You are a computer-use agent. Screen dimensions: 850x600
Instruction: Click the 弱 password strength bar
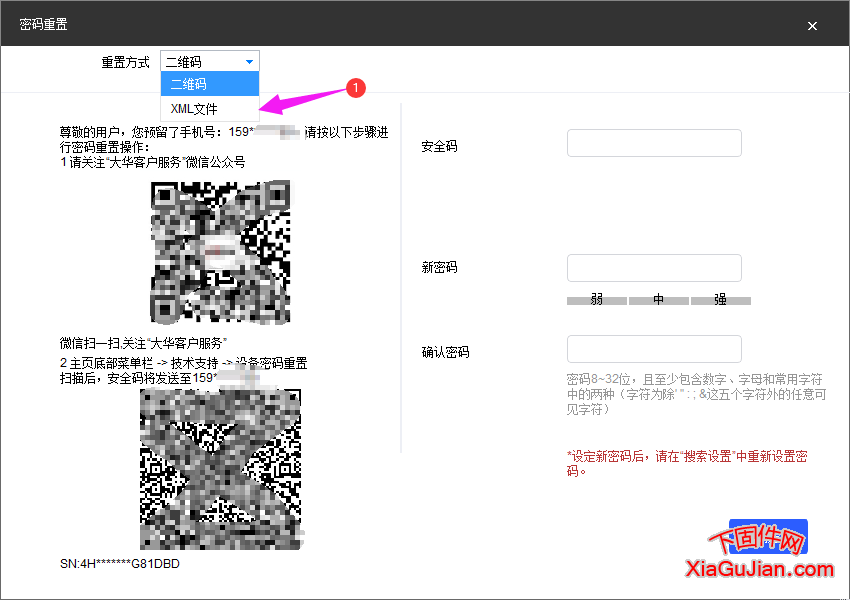coord(597,300)
